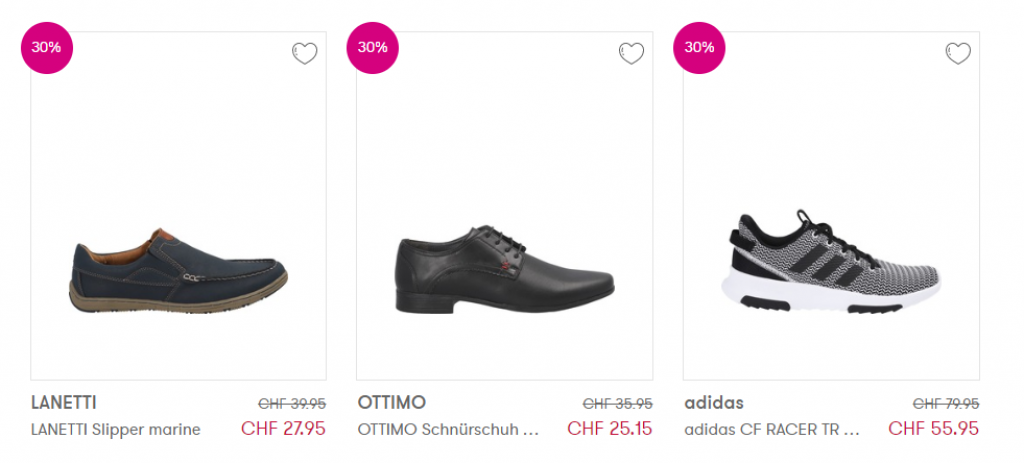Toggle wishlist heart on OTTIMO shoe
The width and height of the screenshot is (1024, 463).
pos(631,54)
